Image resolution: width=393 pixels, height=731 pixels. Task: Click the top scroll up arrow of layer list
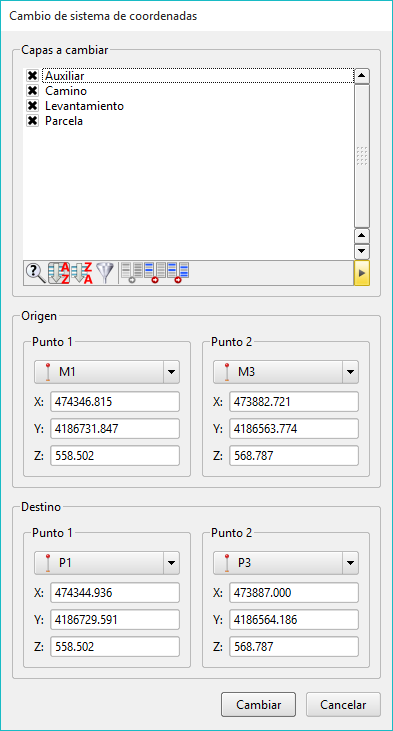click(x=362, y=76)
